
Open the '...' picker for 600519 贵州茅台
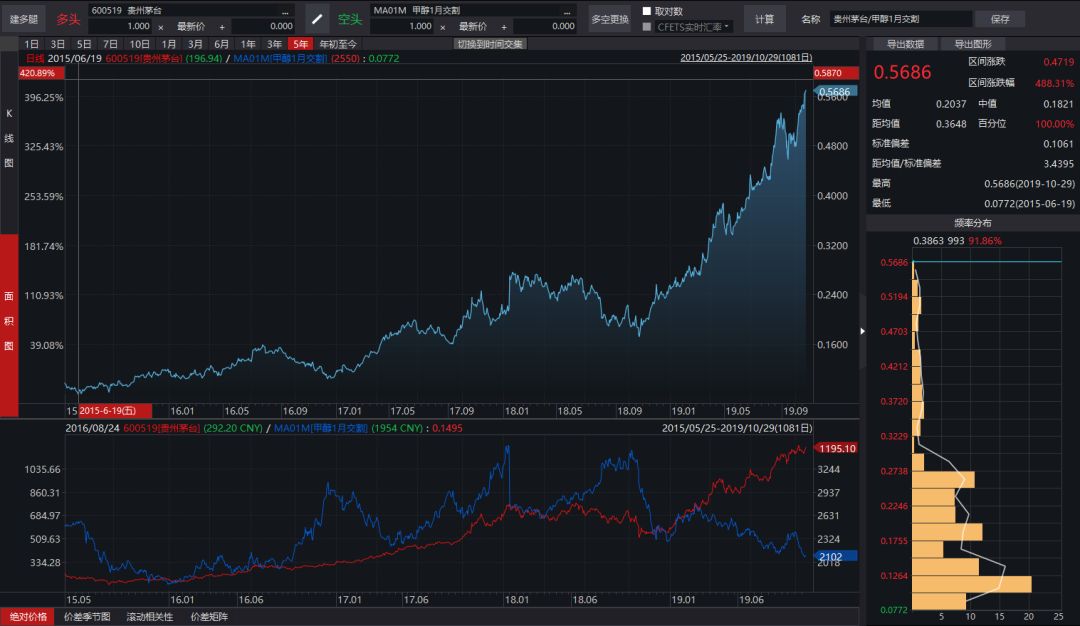(x=285, y=10)
